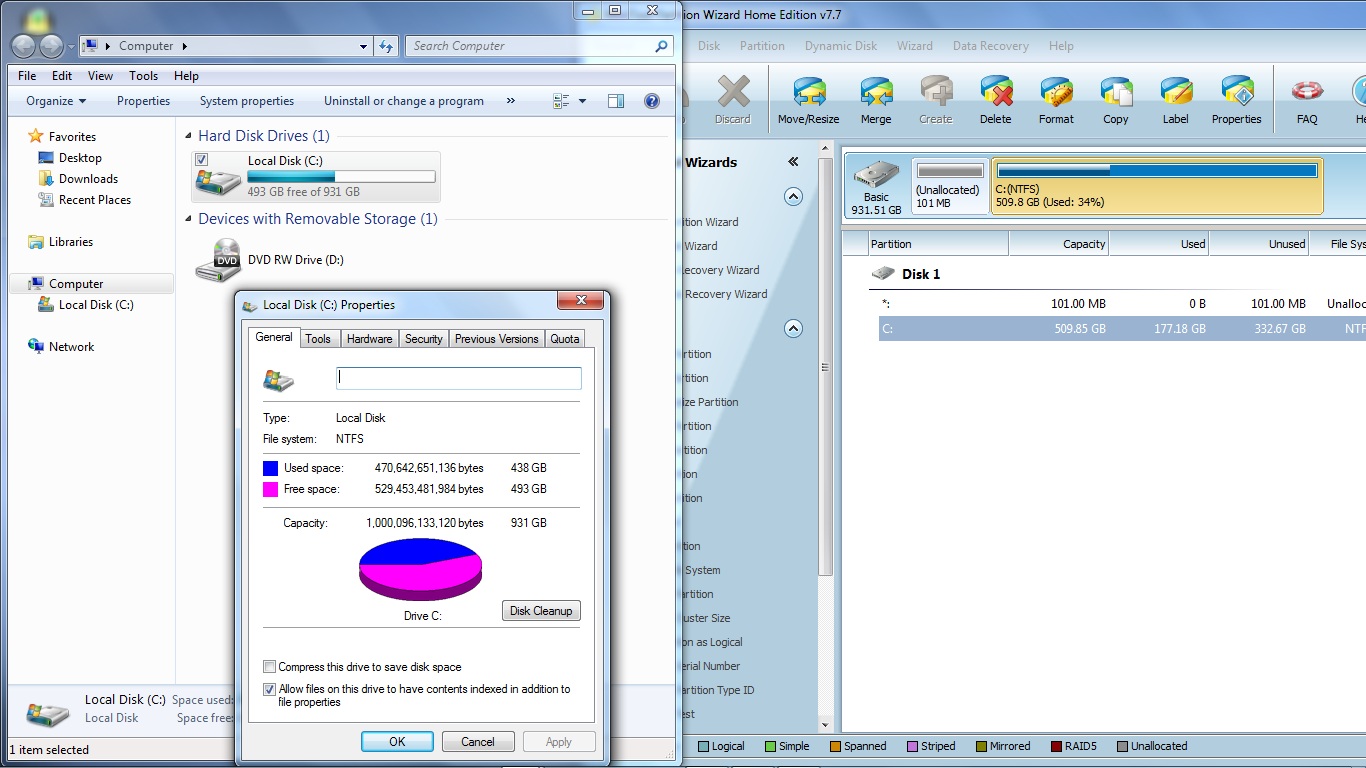Uncheck the Local Disk (C:) item checkbox
The width and height of the screenshot is (1366, 768).
pos(202,160)
